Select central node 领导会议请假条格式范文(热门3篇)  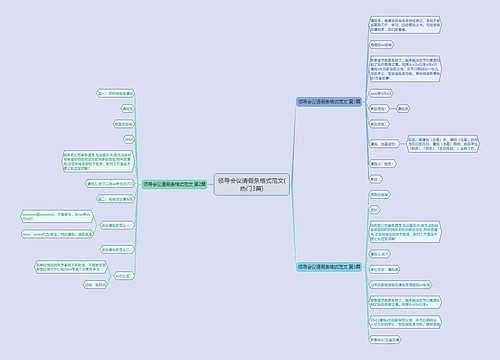tap(251, 184)
